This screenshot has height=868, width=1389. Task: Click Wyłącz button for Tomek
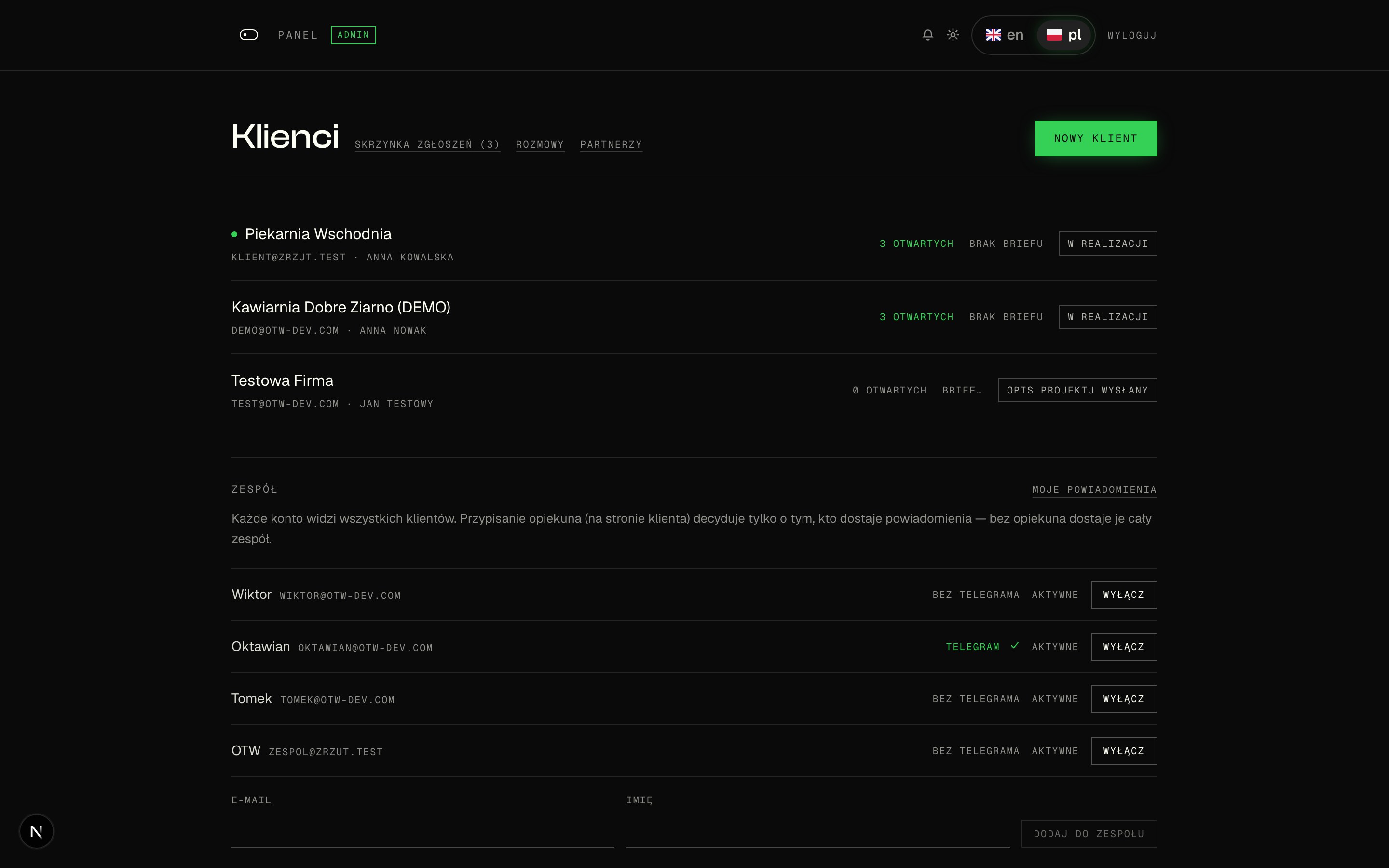click(1123, 699)
